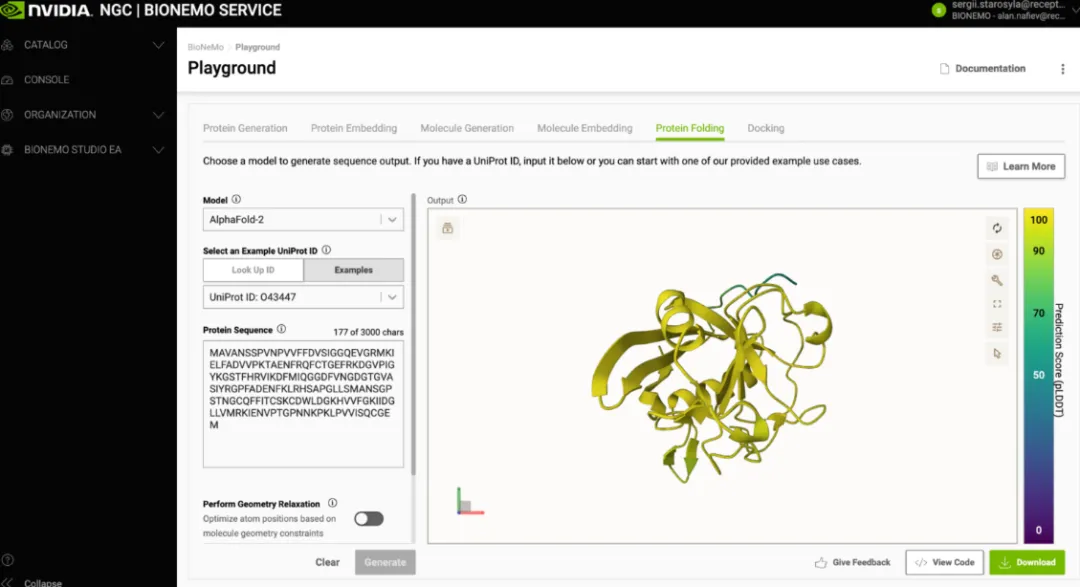The height and width of the screenshot is (587, 1080).
Task: Click the Console sidebar icon
Action: [8, 80]
